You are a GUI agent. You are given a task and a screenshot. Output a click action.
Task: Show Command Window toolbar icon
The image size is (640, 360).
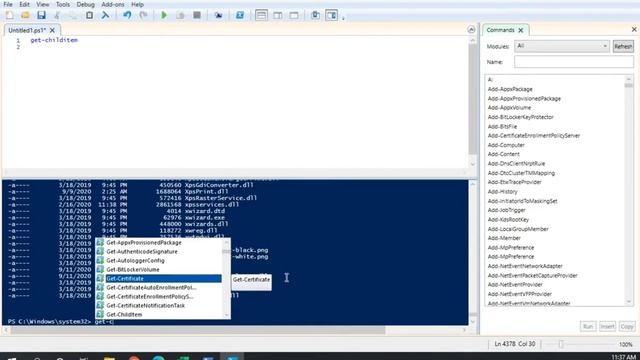pos(315,16)
